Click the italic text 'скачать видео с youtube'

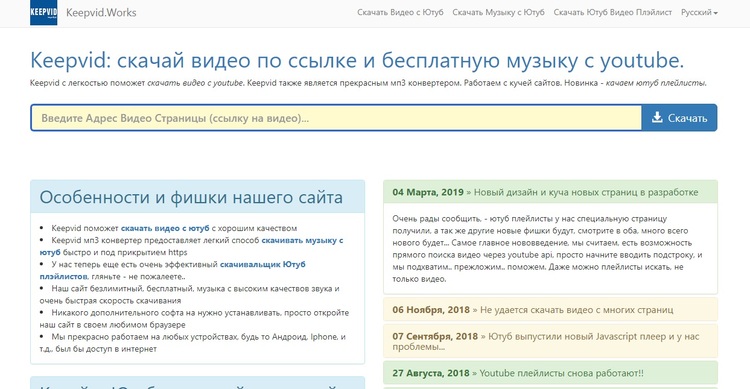pos(195,83)
